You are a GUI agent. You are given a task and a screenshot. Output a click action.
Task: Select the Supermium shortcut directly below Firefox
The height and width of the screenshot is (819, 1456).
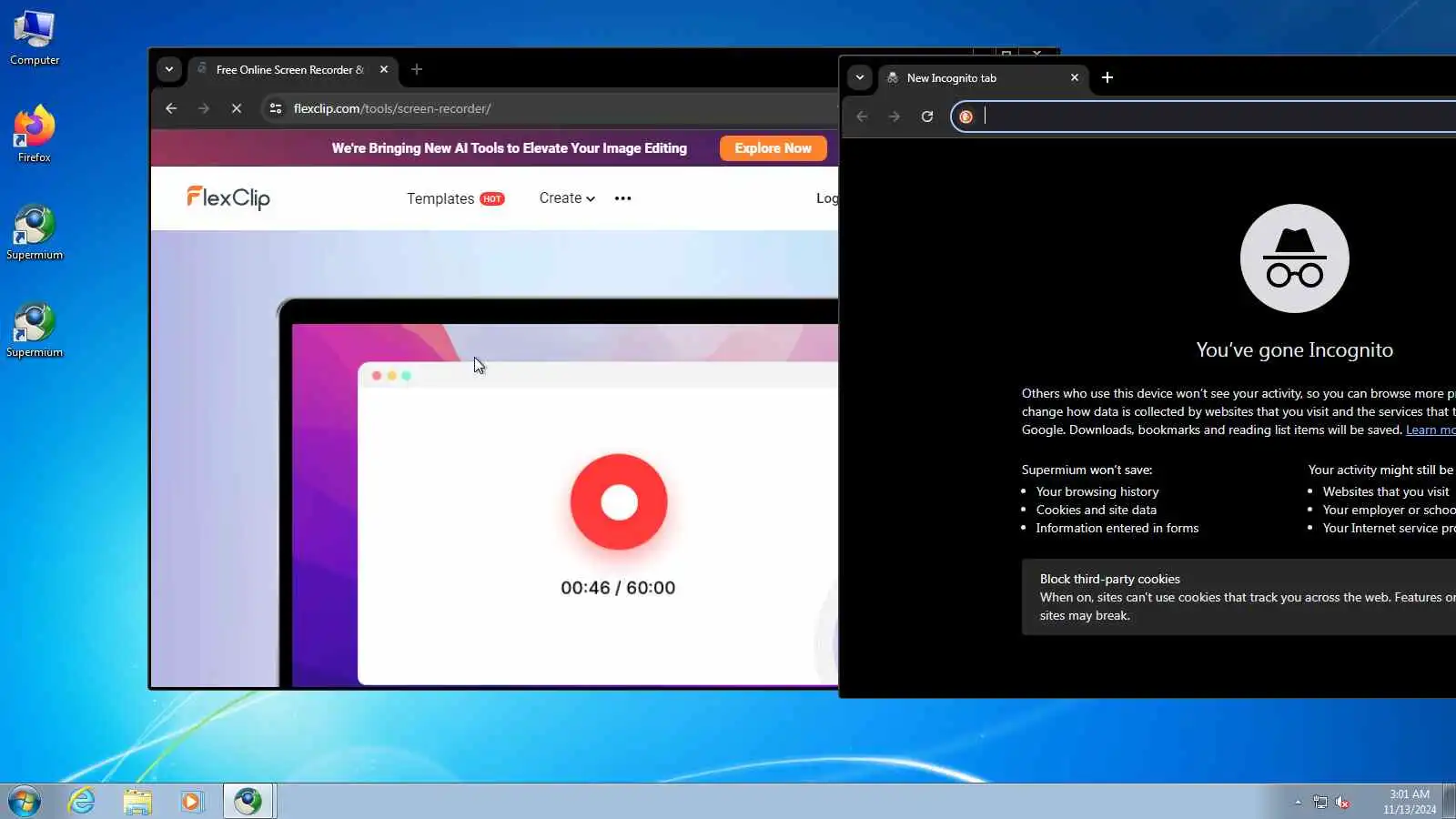coord(35,232)
